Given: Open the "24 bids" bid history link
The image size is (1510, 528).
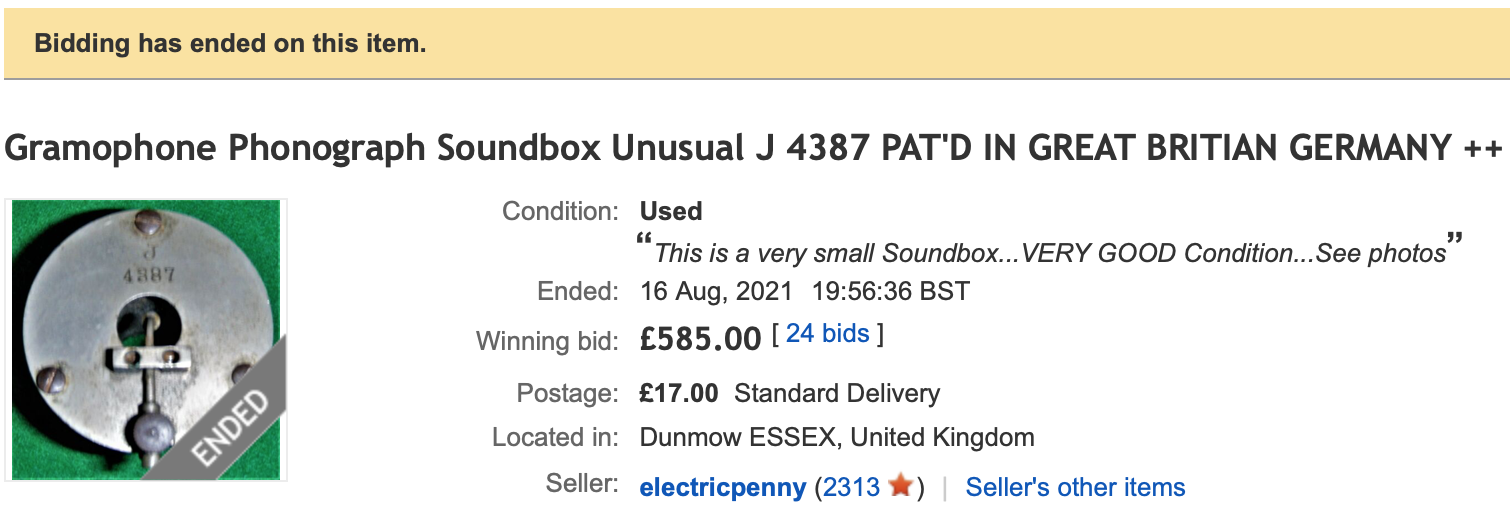Looking at the screenshot, I should click(x=827, y=334).
